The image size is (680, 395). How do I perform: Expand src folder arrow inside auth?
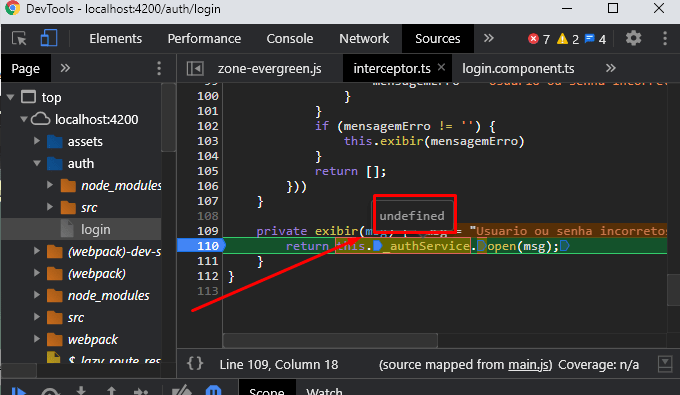click(x=50, y=207)
